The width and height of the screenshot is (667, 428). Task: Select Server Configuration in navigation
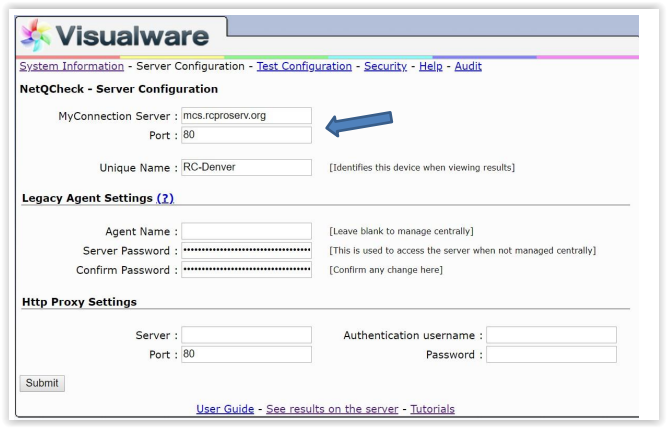tap(190, 66)
